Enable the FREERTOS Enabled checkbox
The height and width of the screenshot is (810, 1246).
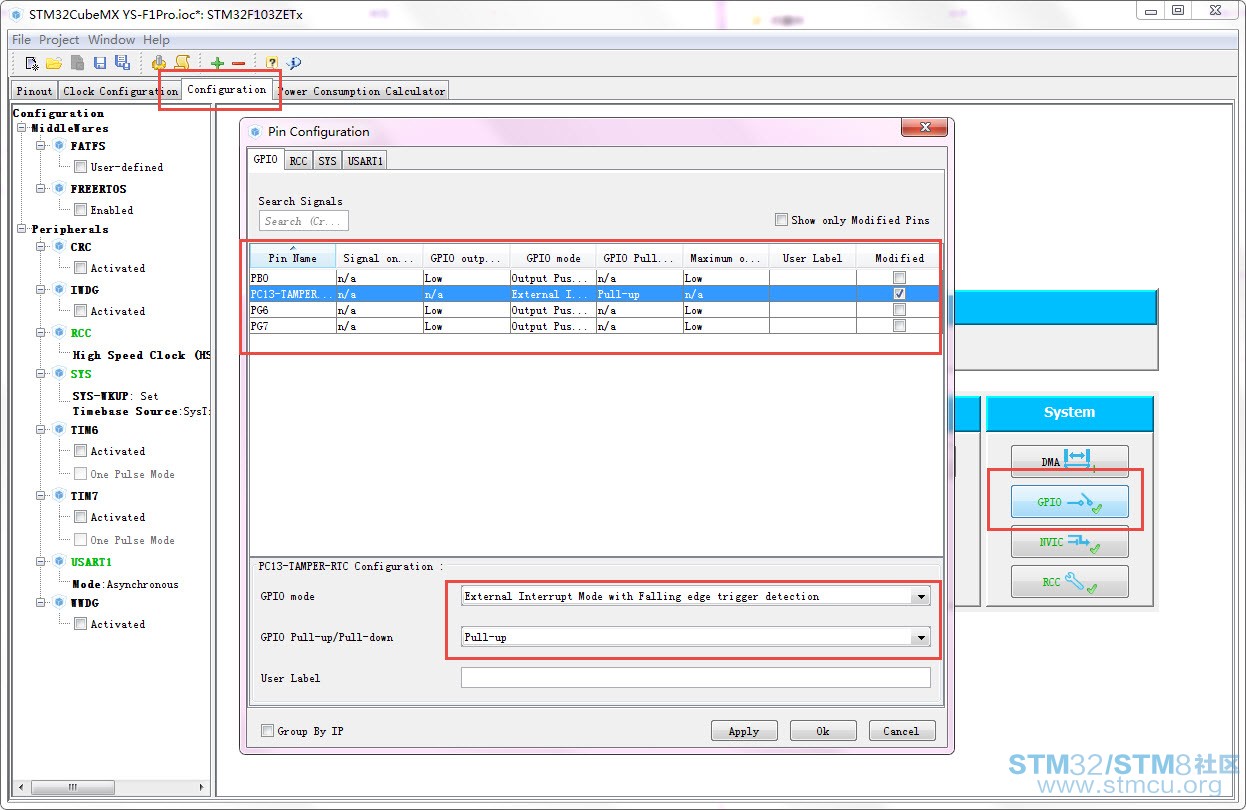coord(80,210)
